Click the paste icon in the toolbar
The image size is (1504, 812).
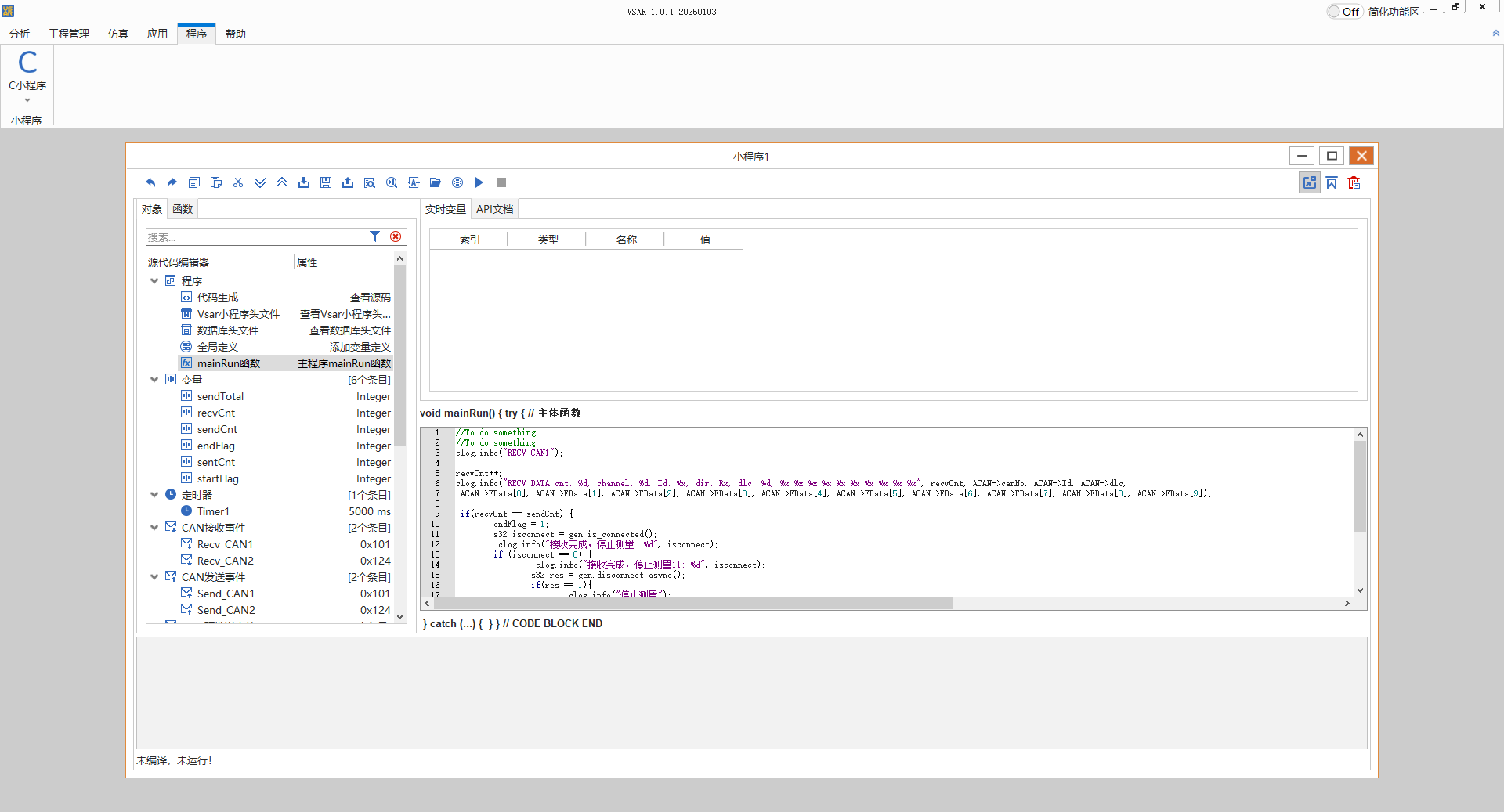216,182
